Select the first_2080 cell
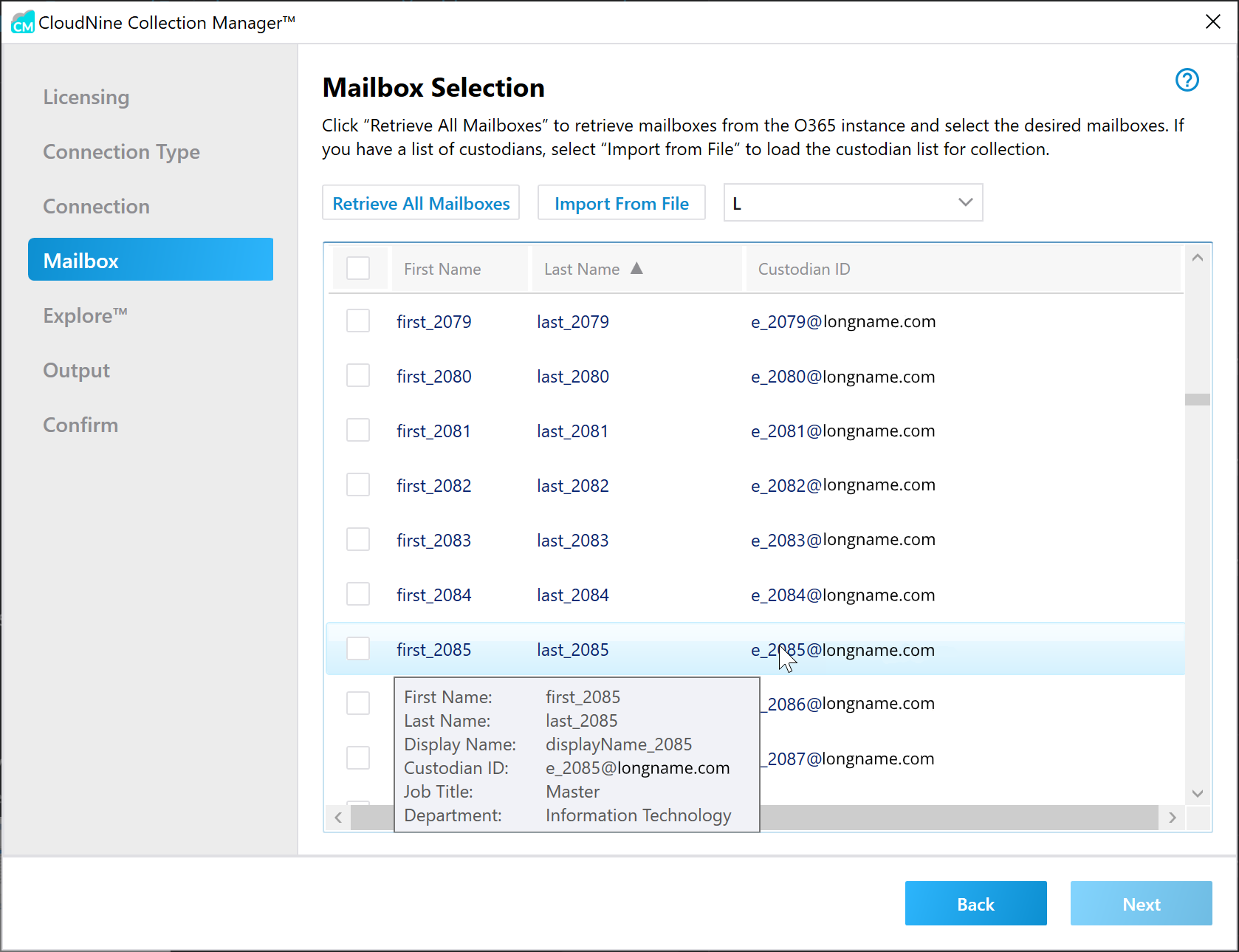This screenshot has height=952, width=1239. [434, 377]
